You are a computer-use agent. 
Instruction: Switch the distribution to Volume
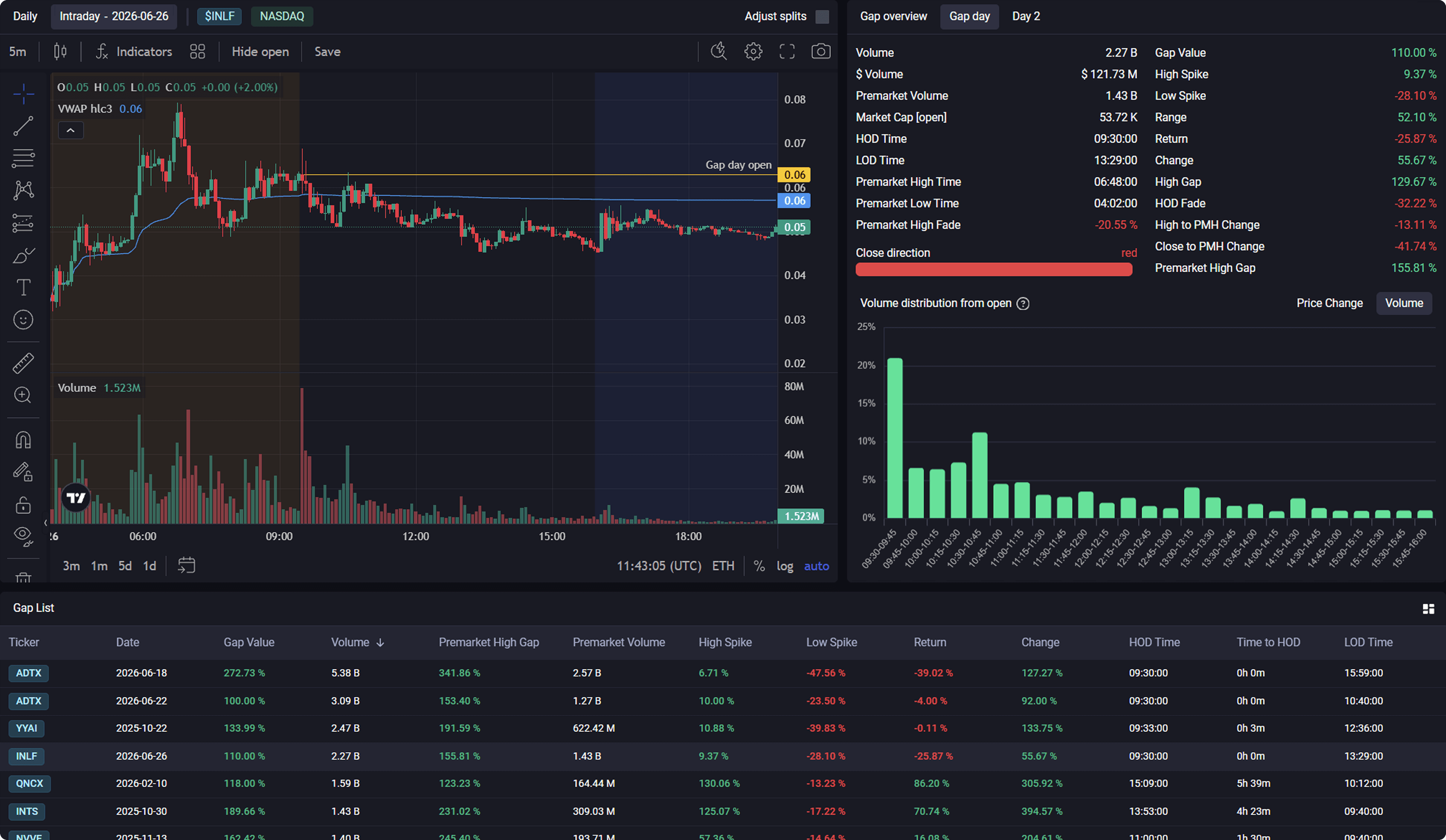(x=1404, y=303)
